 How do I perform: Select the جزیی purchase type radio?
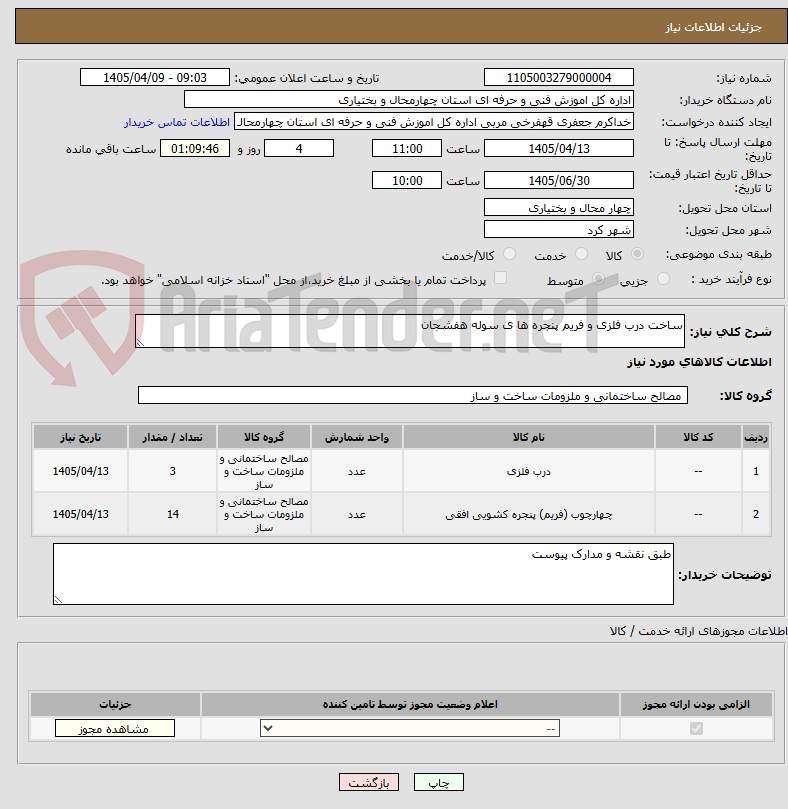(x=664, y=279)
